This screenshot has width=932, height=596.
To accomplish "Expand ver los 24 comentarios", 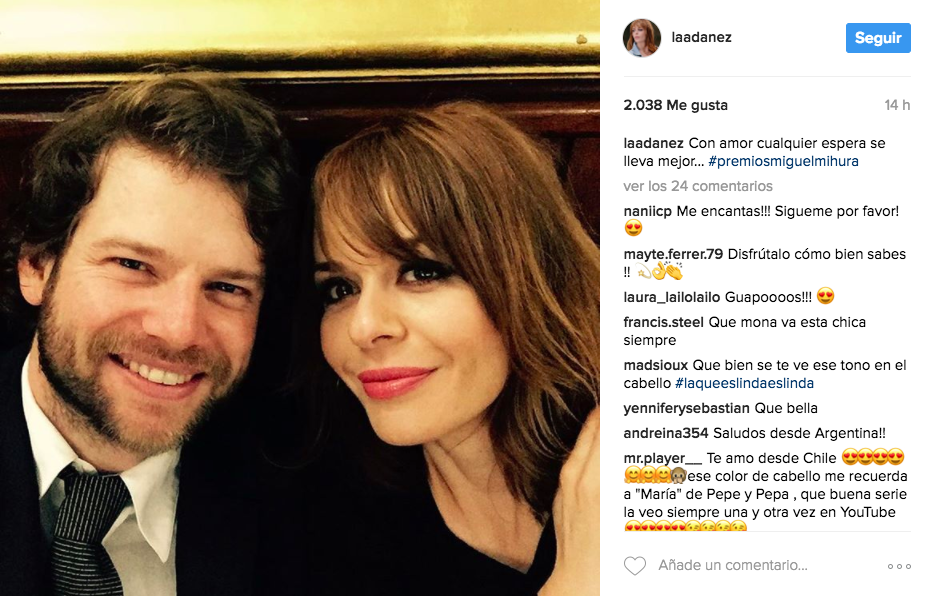I will point(698,186).
